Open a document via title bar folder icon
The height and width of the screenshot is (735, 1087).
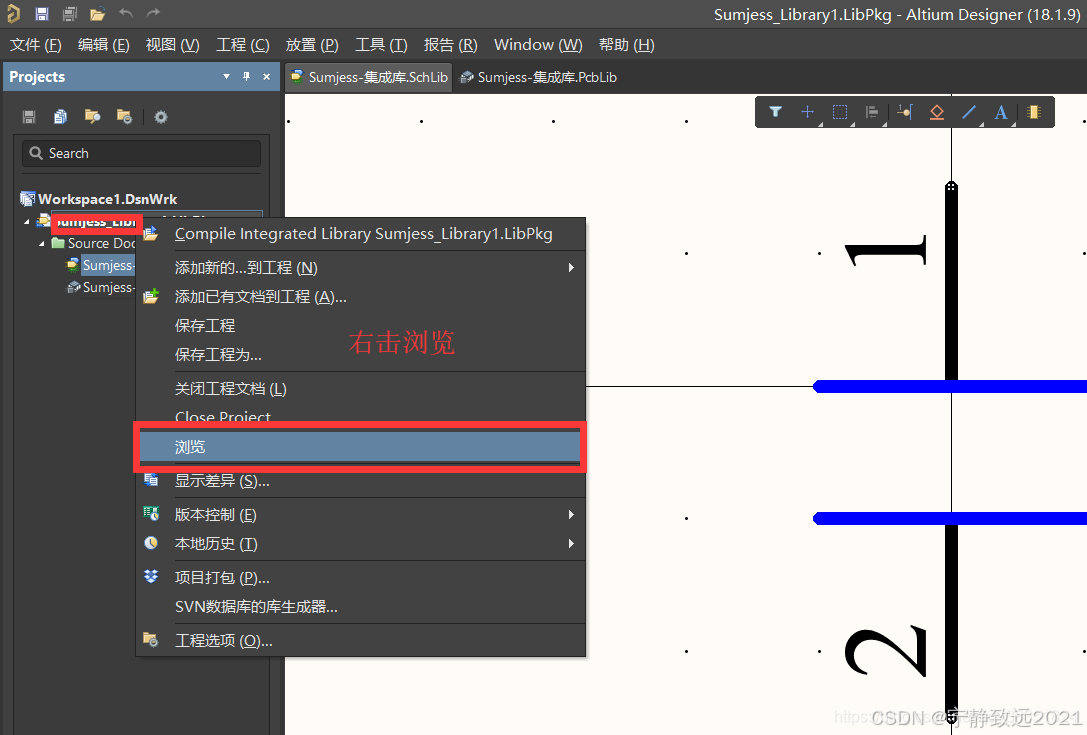click(98, 14)
